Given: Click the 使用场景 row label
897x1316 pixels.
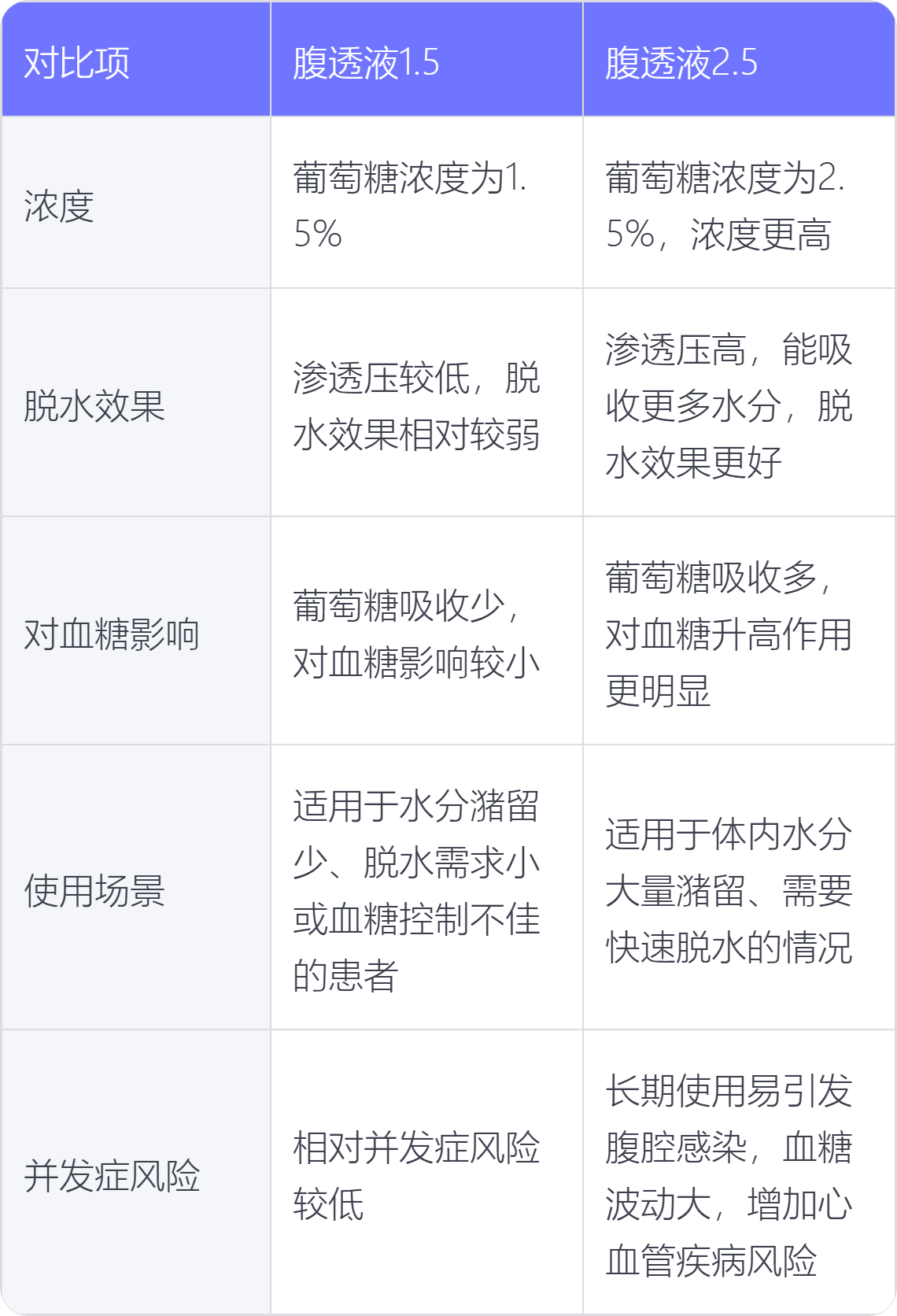Looking at the screenshot, I should (x=136, y=888).
